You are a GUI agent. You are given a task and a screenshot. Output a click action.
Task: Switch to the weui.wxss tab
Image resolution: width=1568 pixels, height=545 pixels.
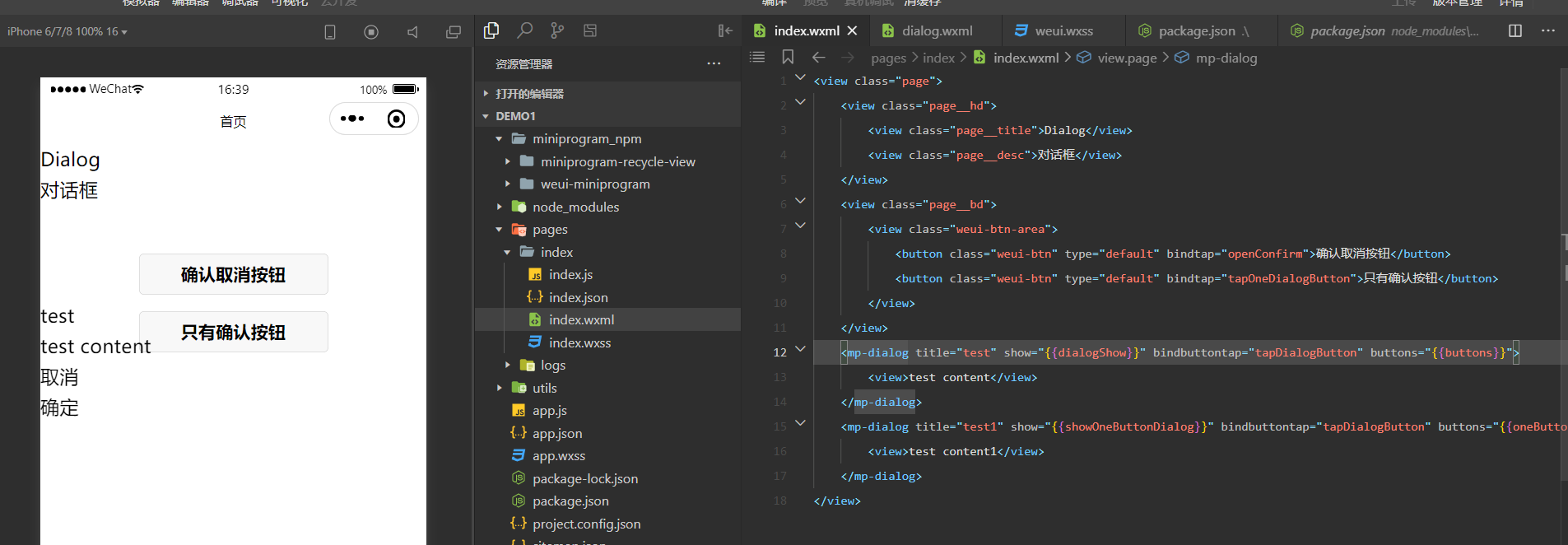point(1063,30)
